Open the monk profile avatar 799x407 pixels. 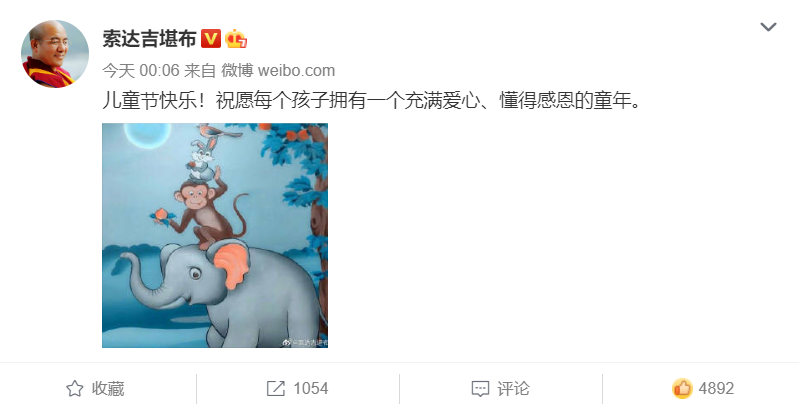point(55,54)
